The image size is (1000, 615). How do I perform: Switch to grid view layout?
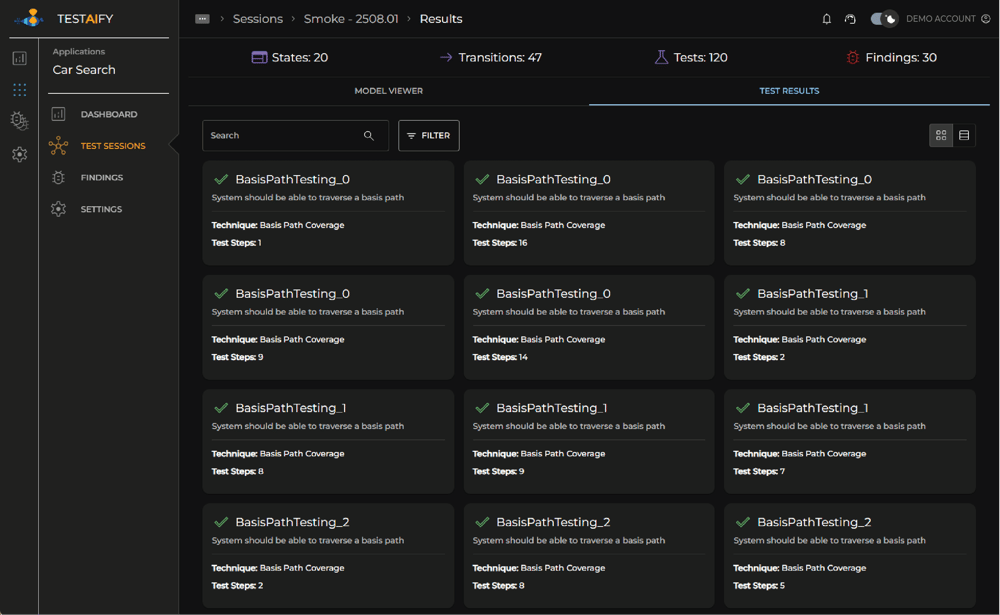click(x=941, y=135)
